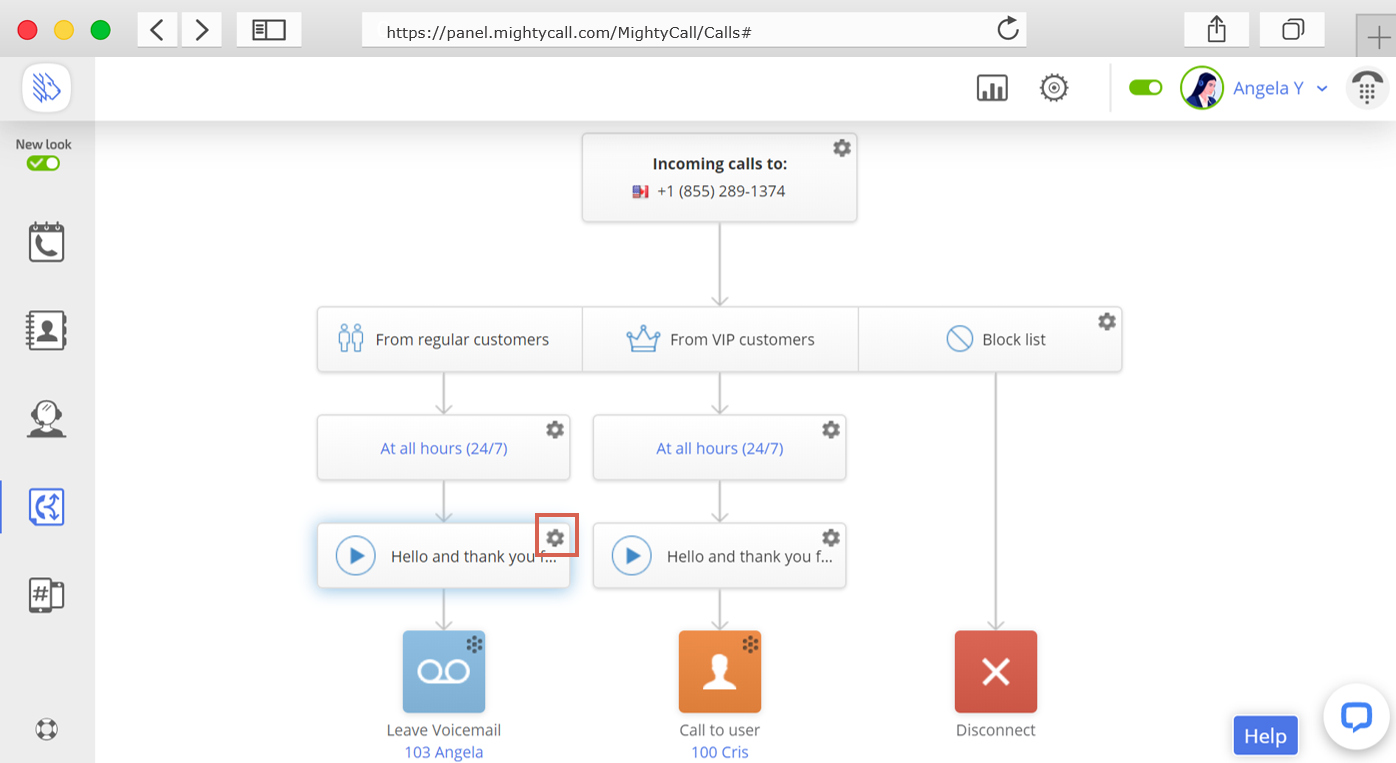Open the dialpad phone icon

1366,88
